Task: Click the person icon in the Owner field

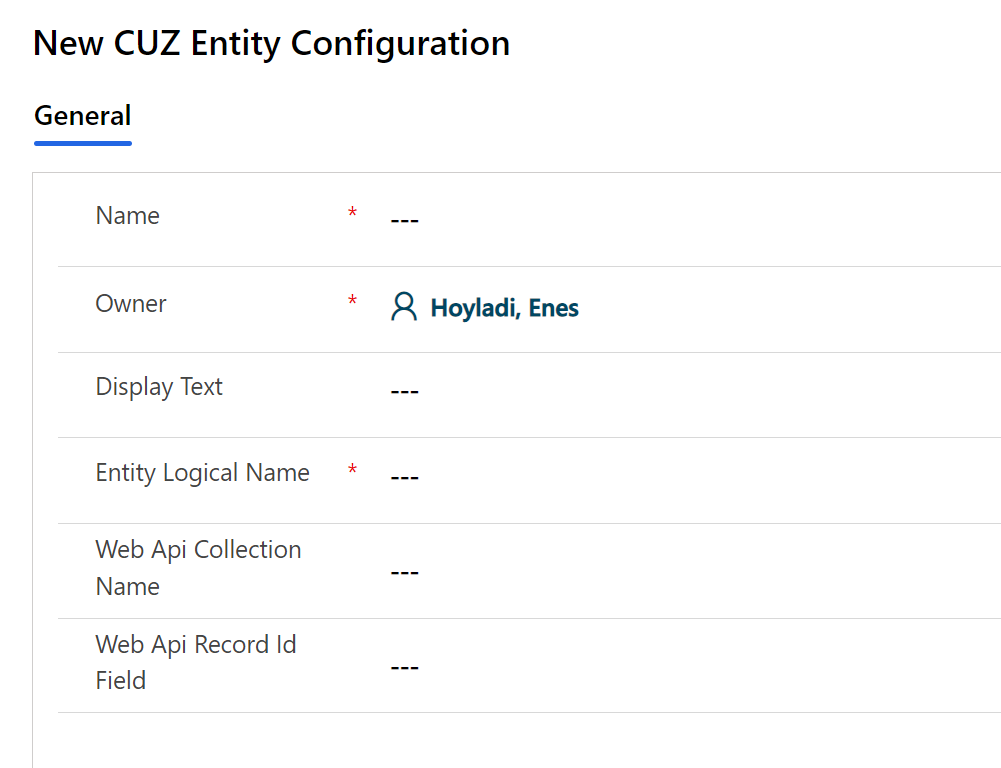Action: click(x=404, y=307)
